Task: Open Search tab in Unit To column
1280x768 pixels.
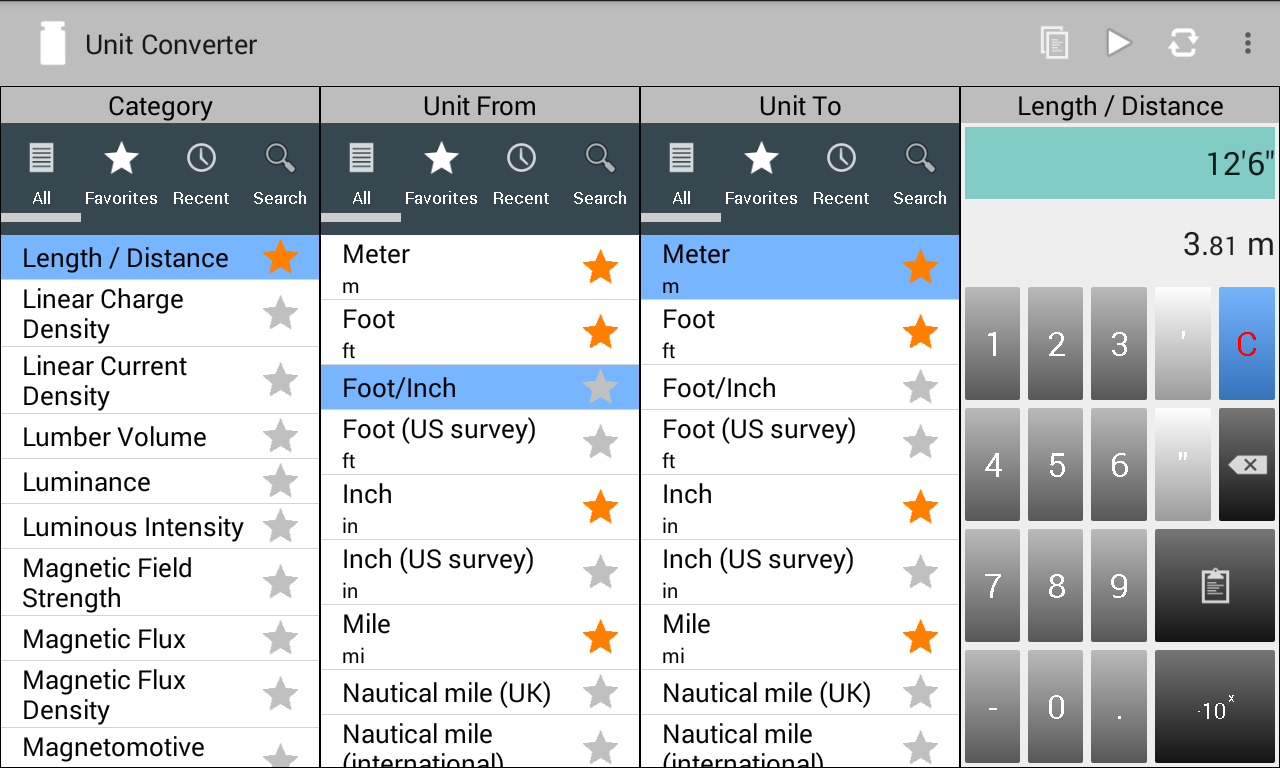Action: (x=920, y=174)
